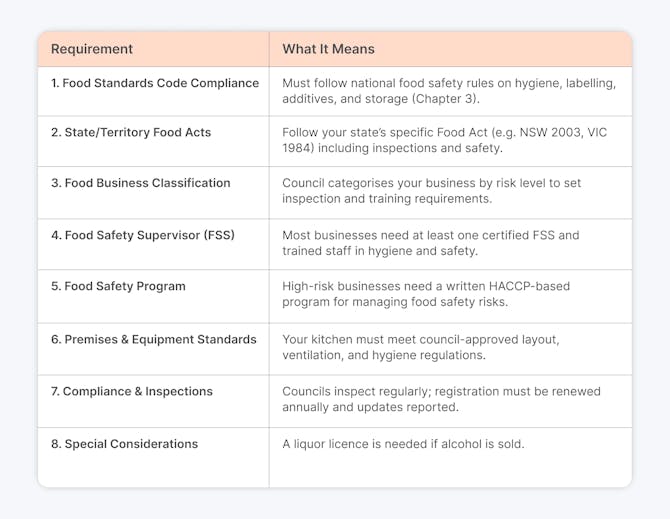Click the NSW 2003, VIC 1984 description

[442, 141]
